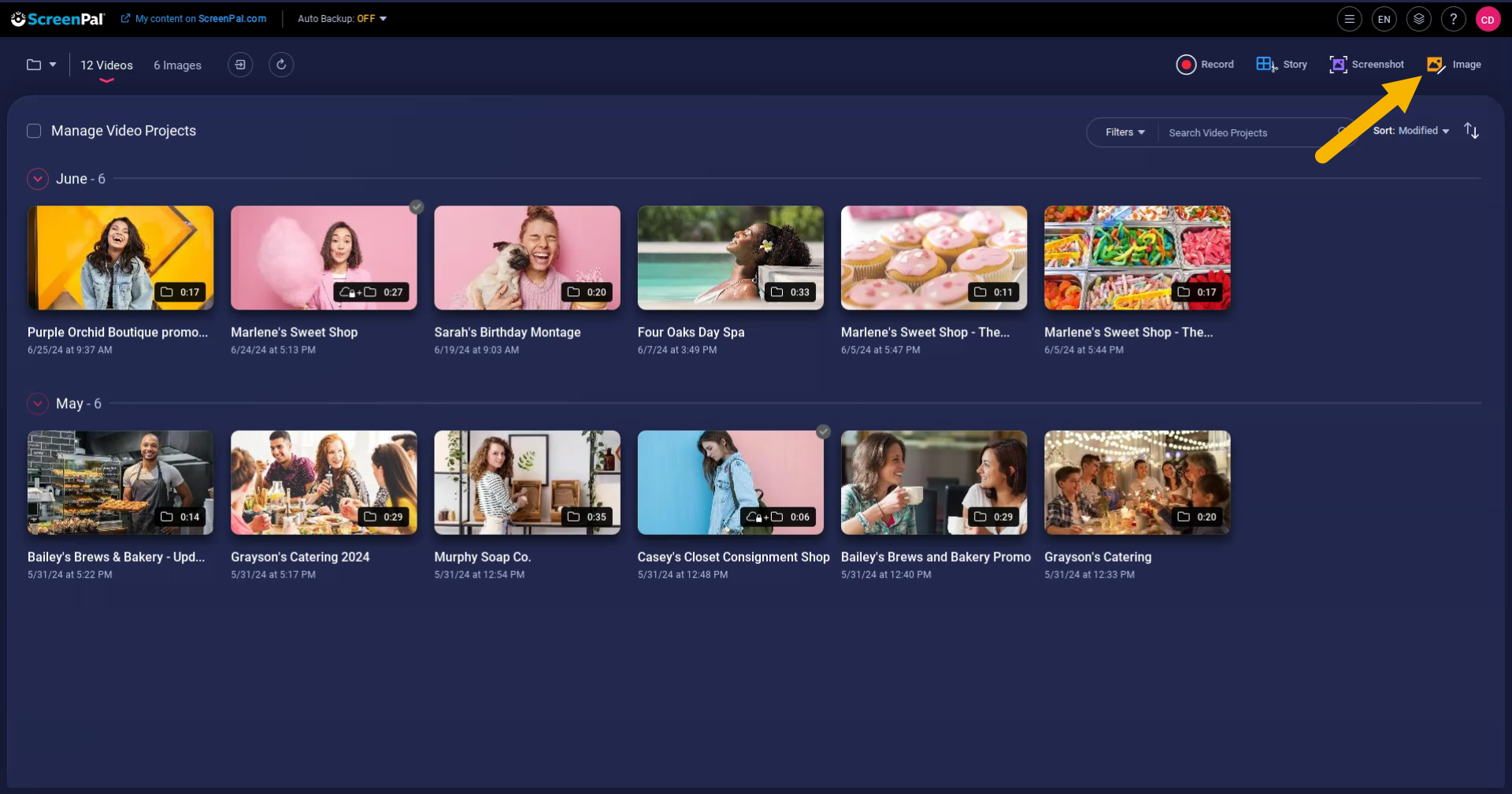Click Murphy Soap Co. title
Viewport: 1512px width, 794px height.
(x=482, y=557)
